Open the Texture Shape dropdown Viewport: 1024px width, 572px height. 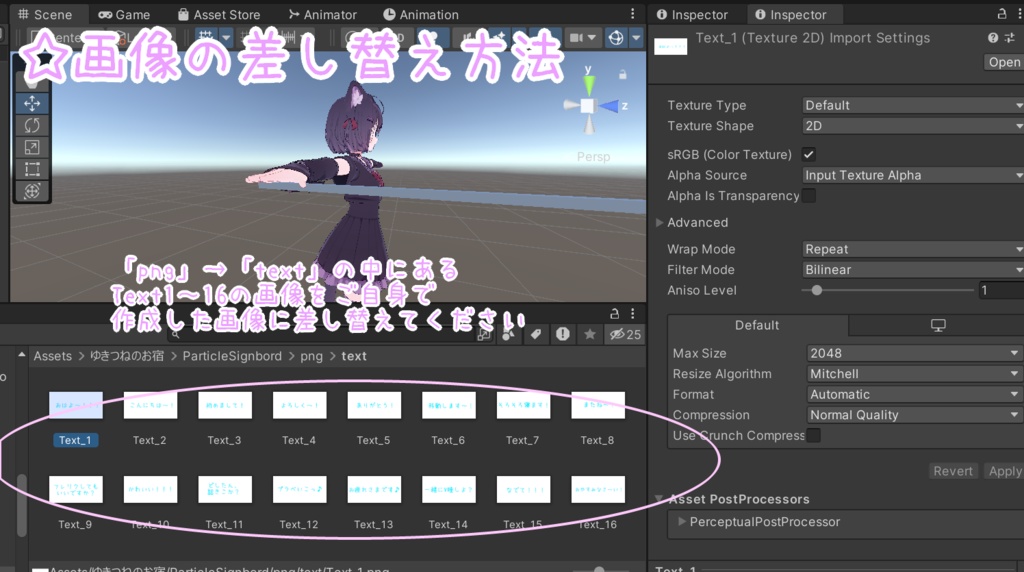coord(913,126)
